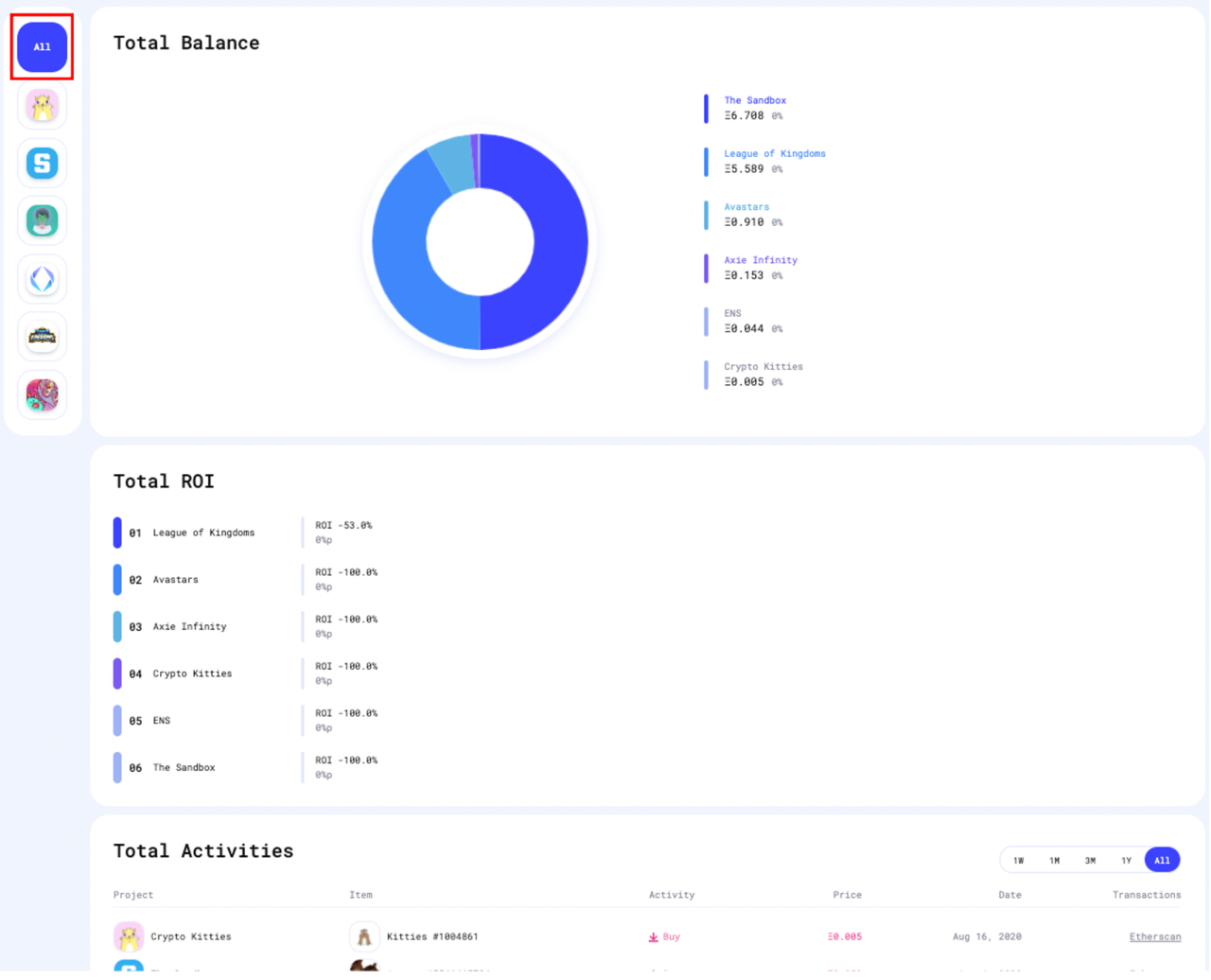Click Kitties #1004861 item name
Viewport: 1211px width, 980px height.
(432, 936)
